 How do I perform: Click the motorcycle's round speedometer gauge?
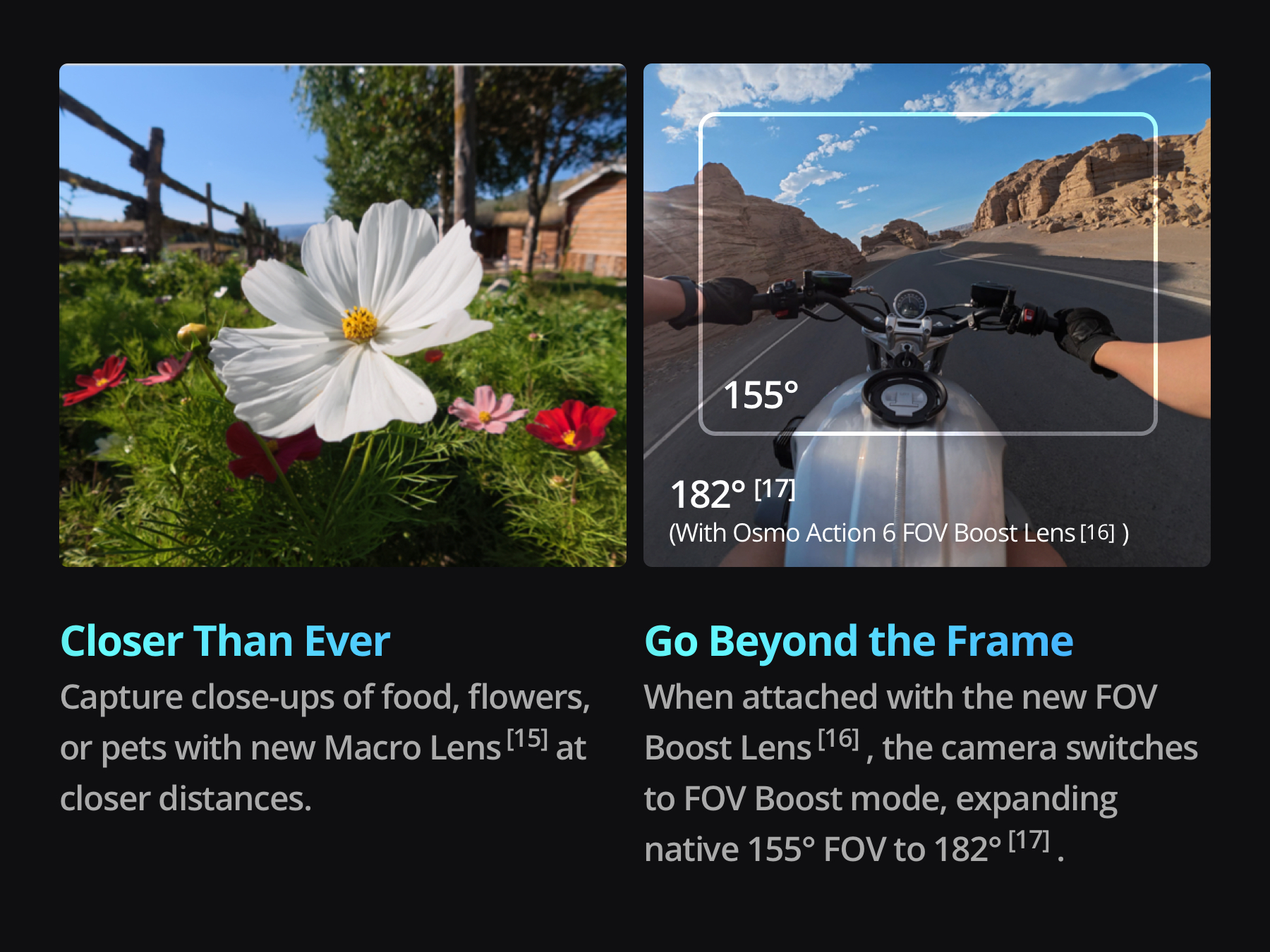(909, 305)
